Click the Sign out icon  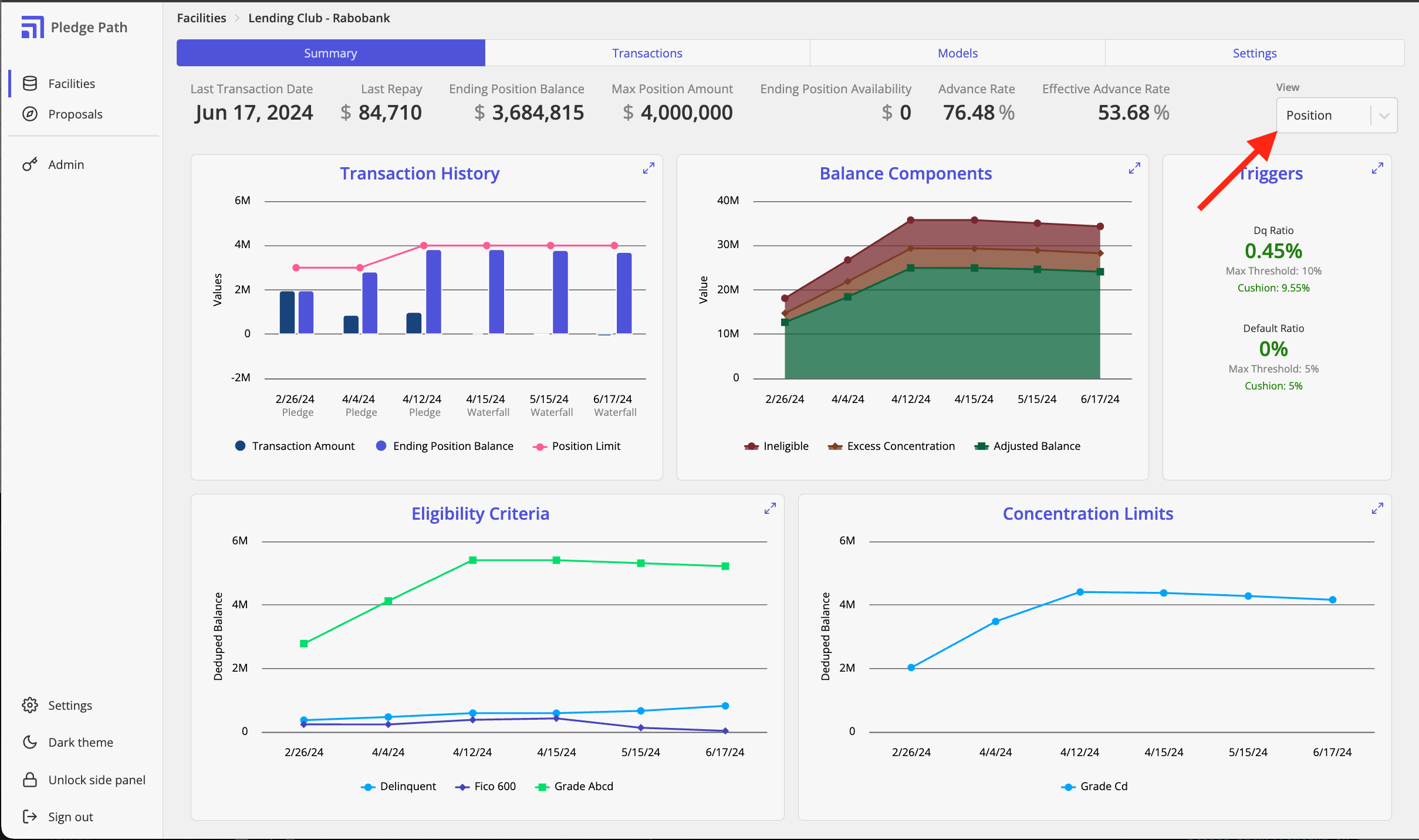point(30,817)
